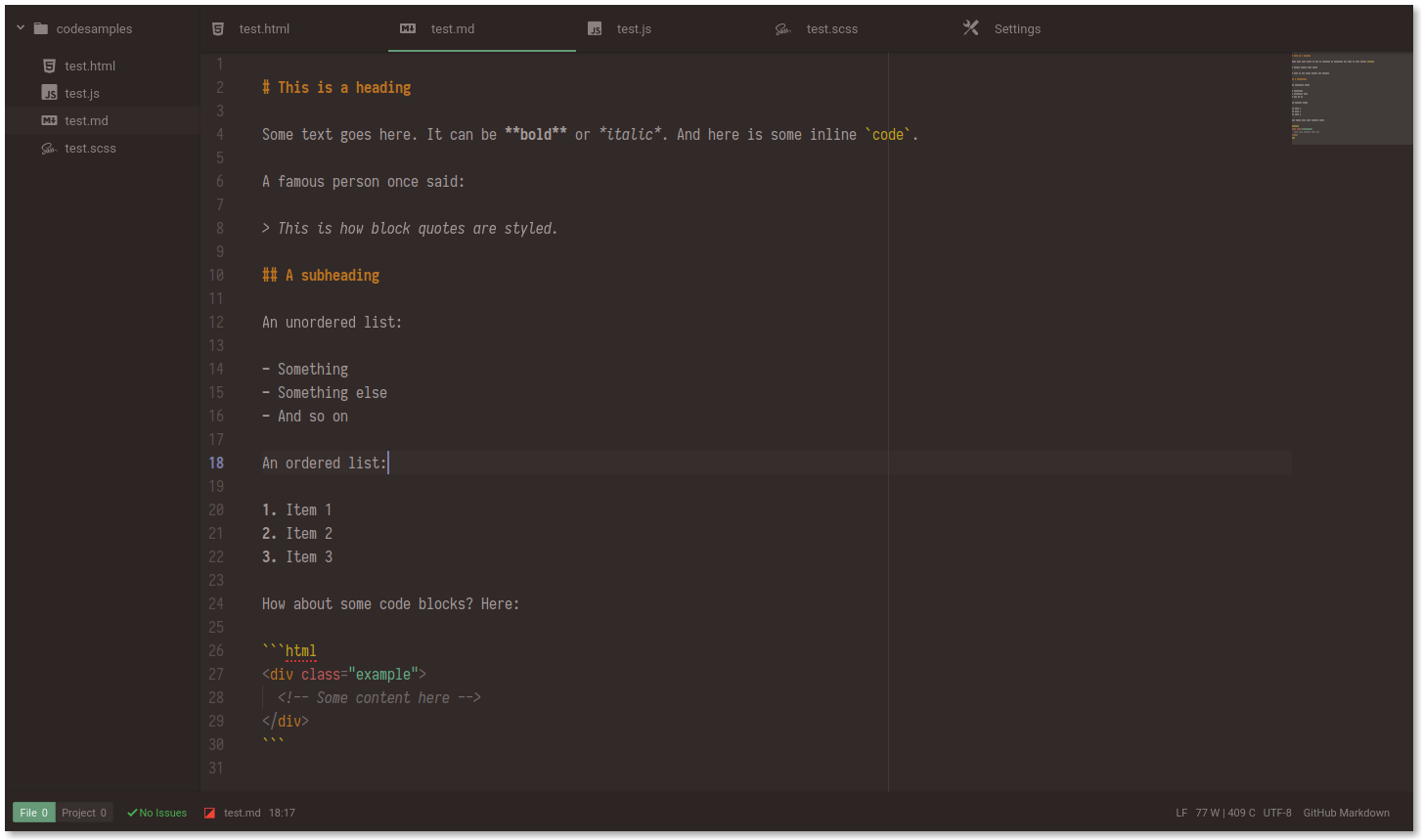This screenshot has height=840, width=1422.
Task: Click the 18:17 cursor position indicator
Action: click(x=282, y=813)
